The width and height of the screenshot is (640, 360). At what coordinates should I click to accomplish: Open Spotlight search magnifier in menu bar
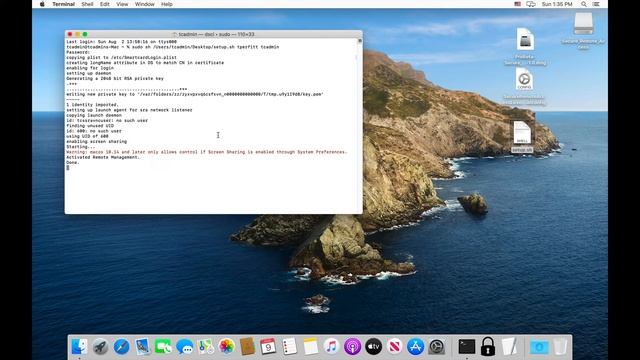584,4
